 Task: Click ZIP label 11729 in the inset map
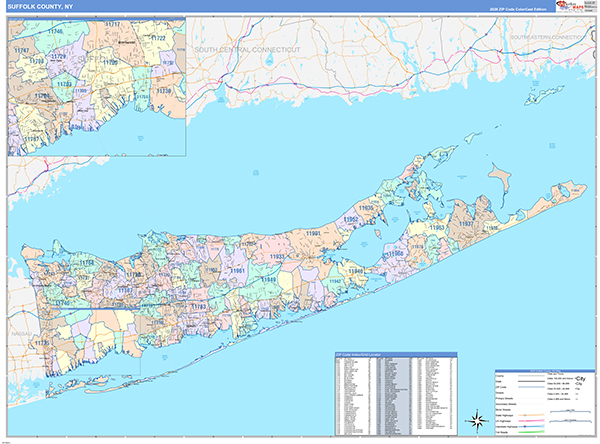(58, 56)
